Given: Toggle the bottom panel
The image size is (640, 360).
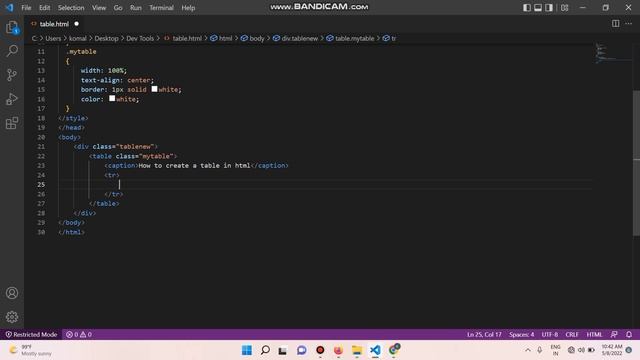Looking at the screenshot, I should click(538, 7).
